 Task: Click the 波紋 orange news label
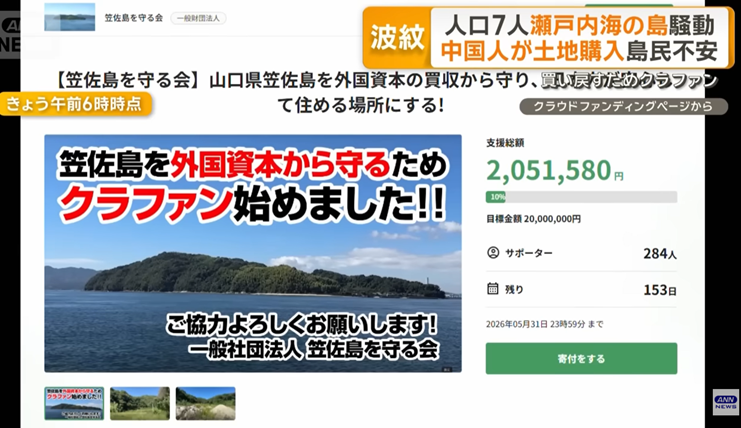(x=397, y=37)
